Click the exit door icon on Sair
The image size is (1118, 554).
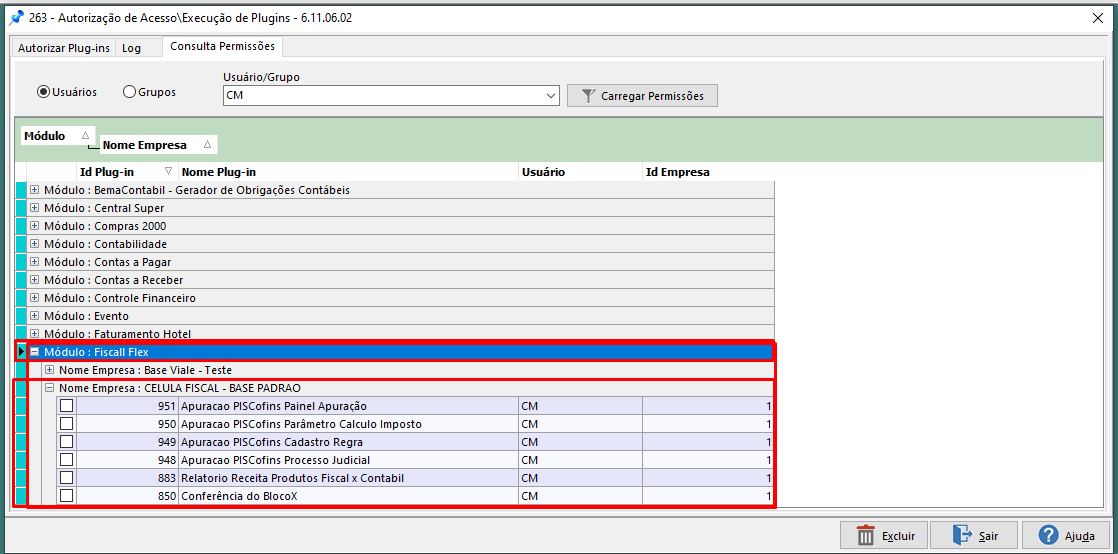(x=962, y=535)
